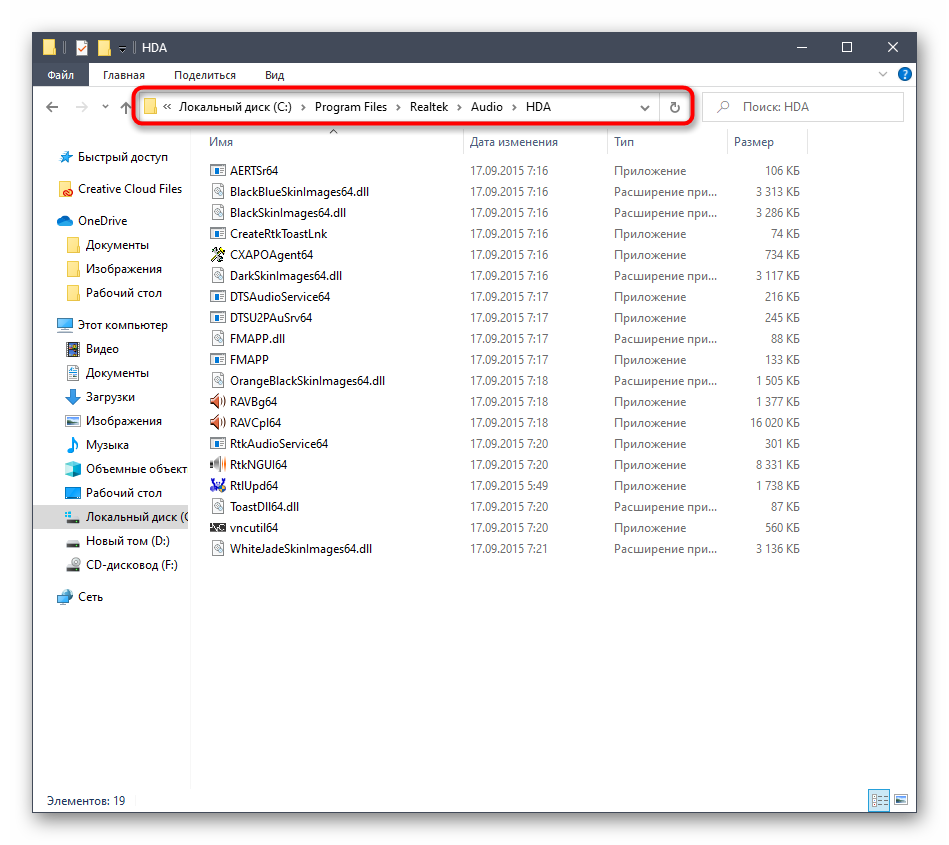Navigate to Realtek in the breadcrumb path

tap(435, 107)
